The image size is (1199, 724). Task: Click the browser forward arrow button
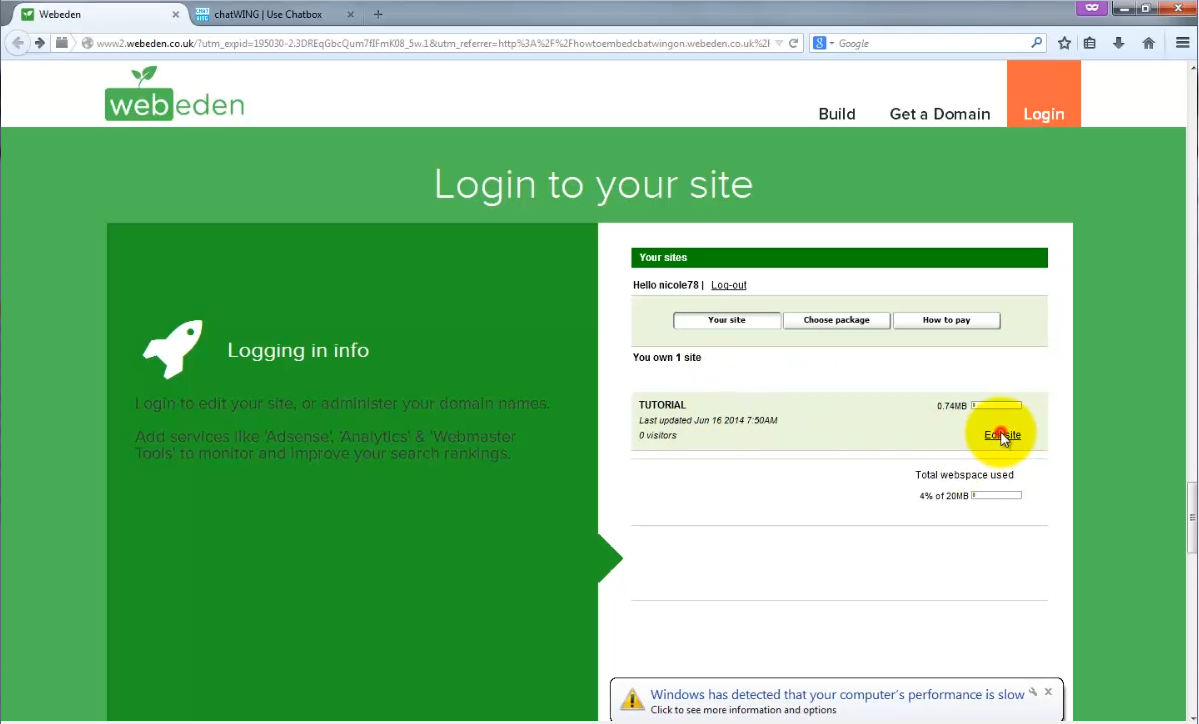point(40,43)
